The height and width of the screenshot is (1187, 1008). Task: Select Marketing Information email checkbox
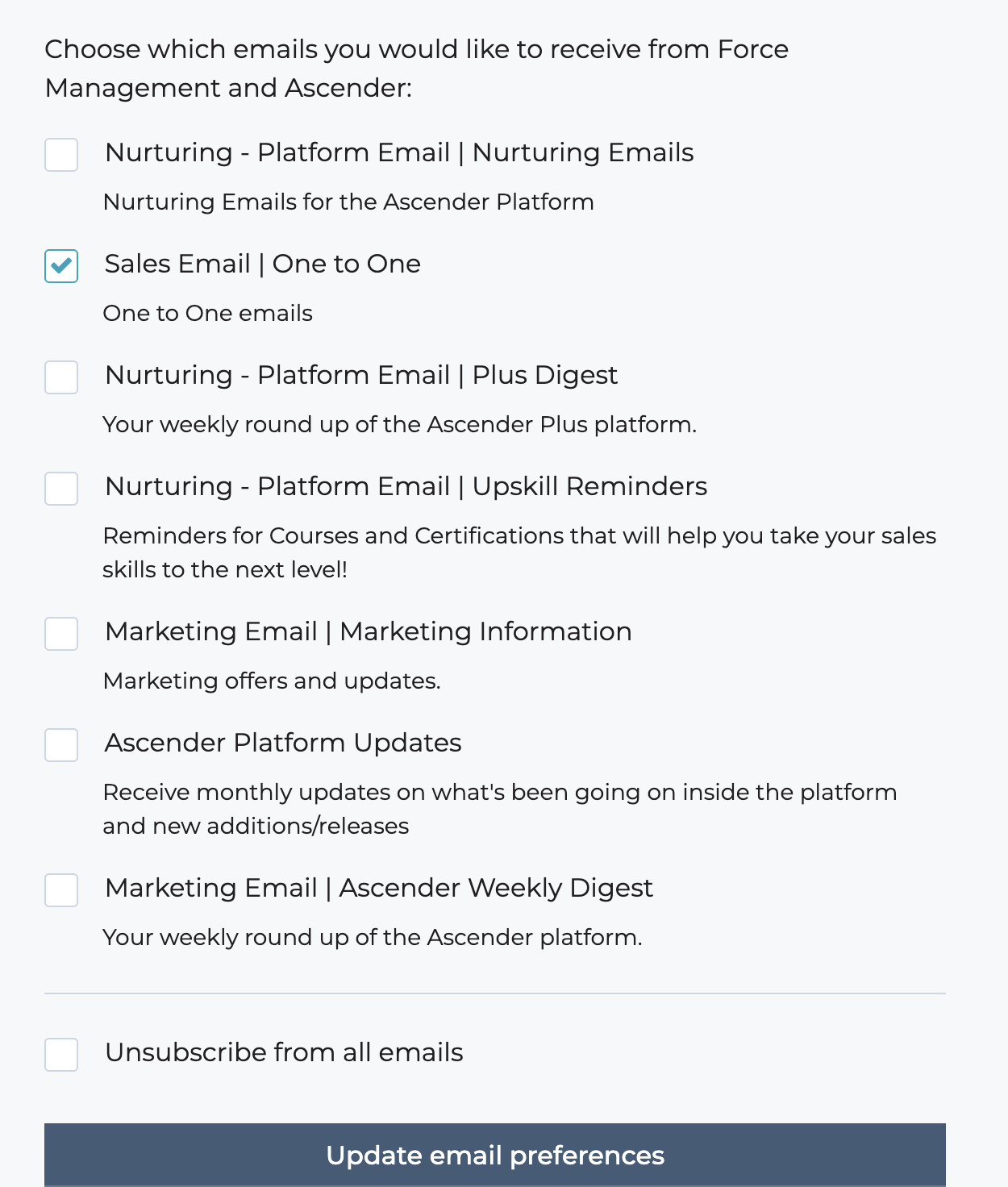point(61,634)
